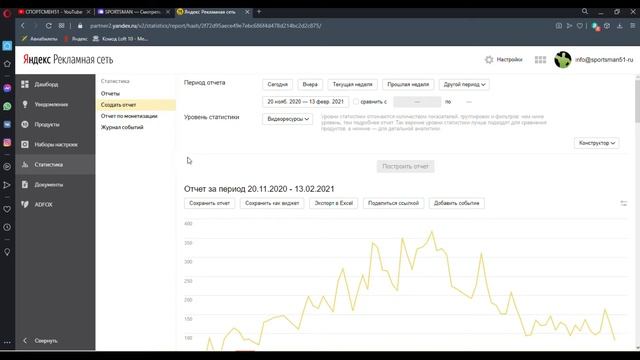Set report period to Прошлая неделя
640x360 pixels.
[408, 84]
